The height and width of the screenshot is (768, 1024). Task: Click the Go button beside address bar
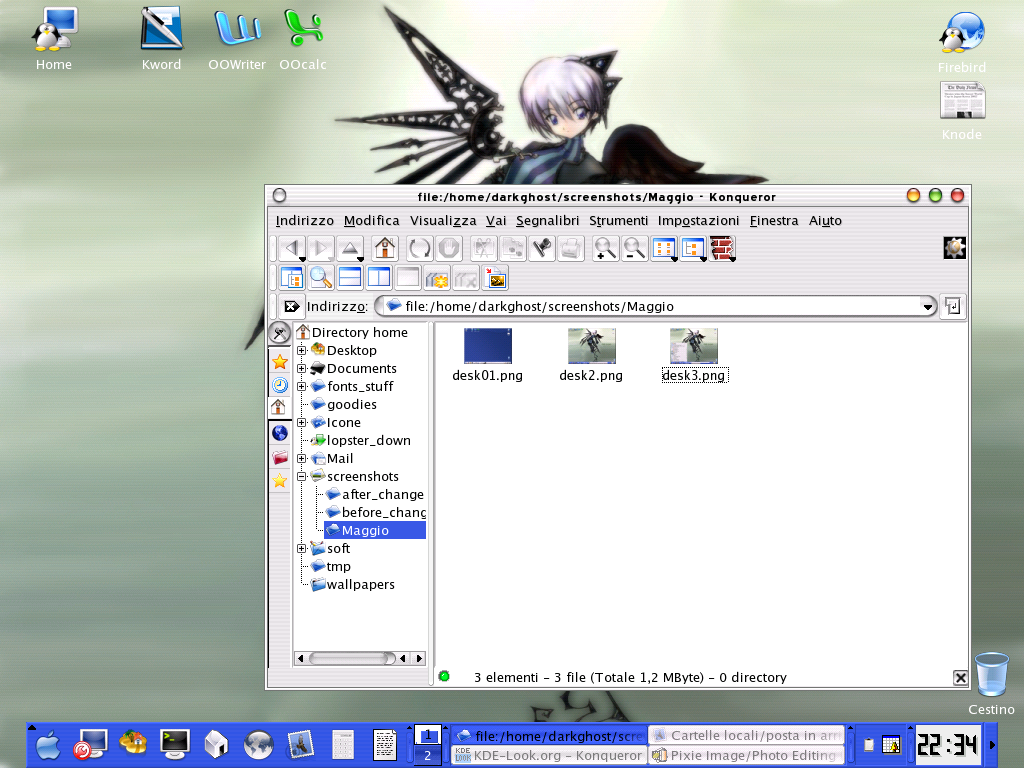tap(953, 306)
